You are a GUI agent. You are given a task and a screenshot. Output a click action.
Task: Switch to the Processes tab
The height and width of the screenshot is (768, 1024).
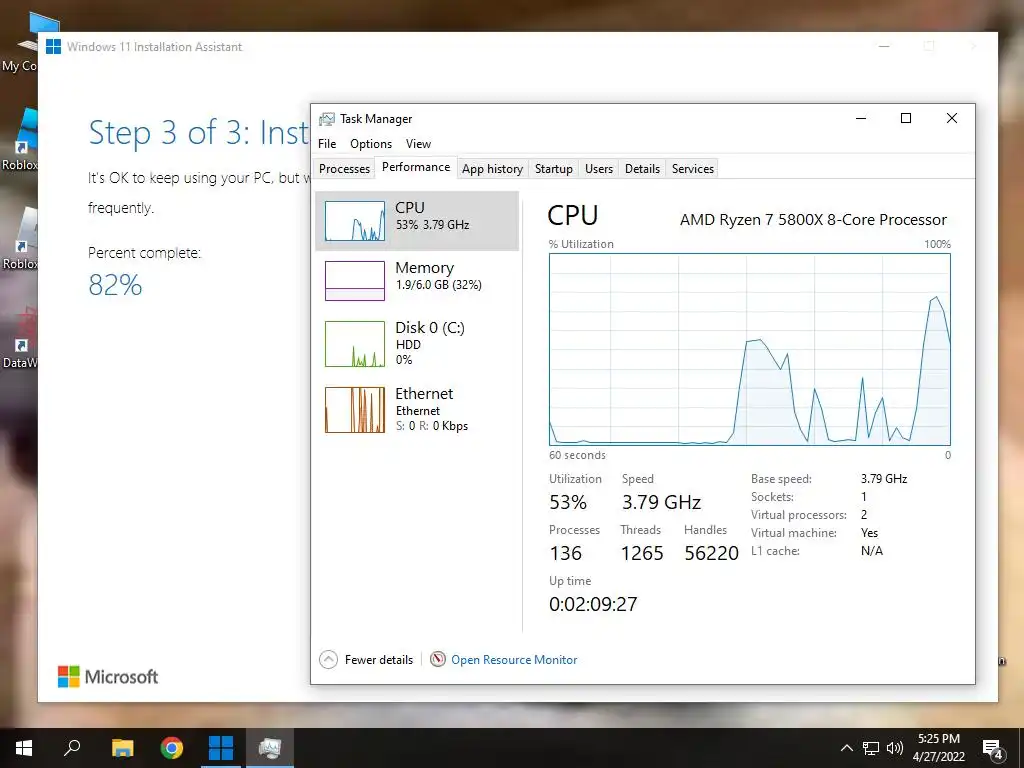click(x=344, y=168)
